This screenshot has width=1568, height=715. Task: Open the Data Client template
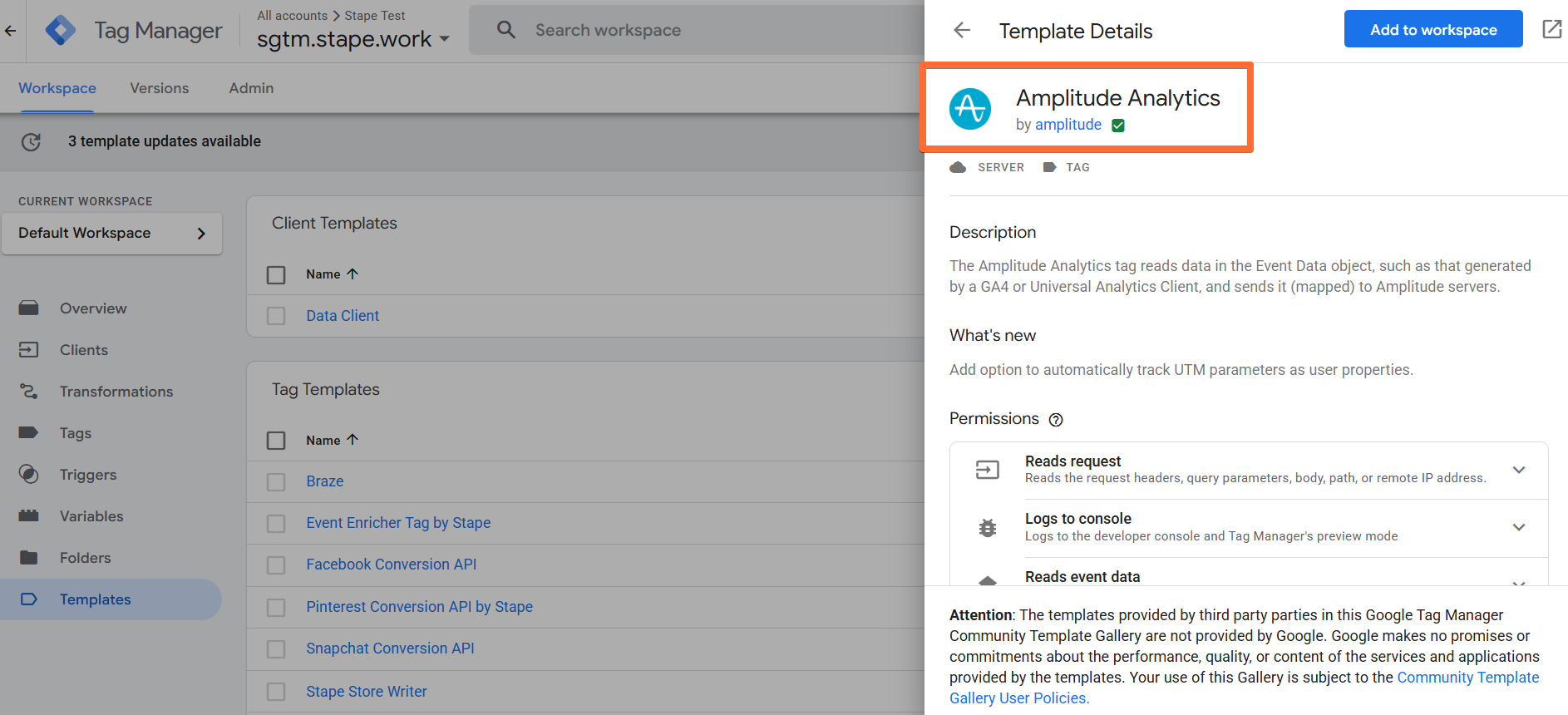click(x=343, y=316)
